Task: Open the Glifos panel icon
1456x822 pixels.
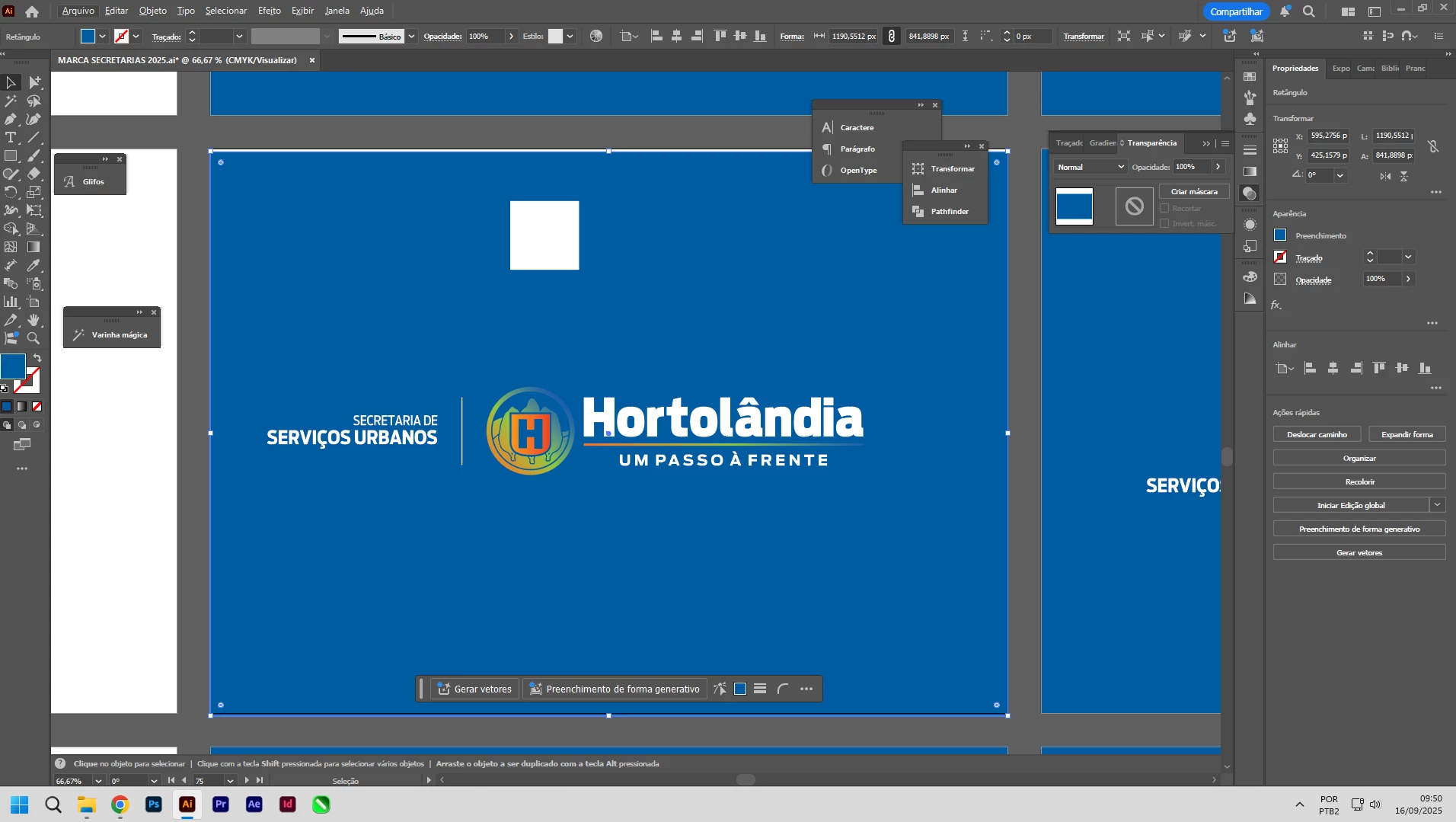Action: [70, 182]
